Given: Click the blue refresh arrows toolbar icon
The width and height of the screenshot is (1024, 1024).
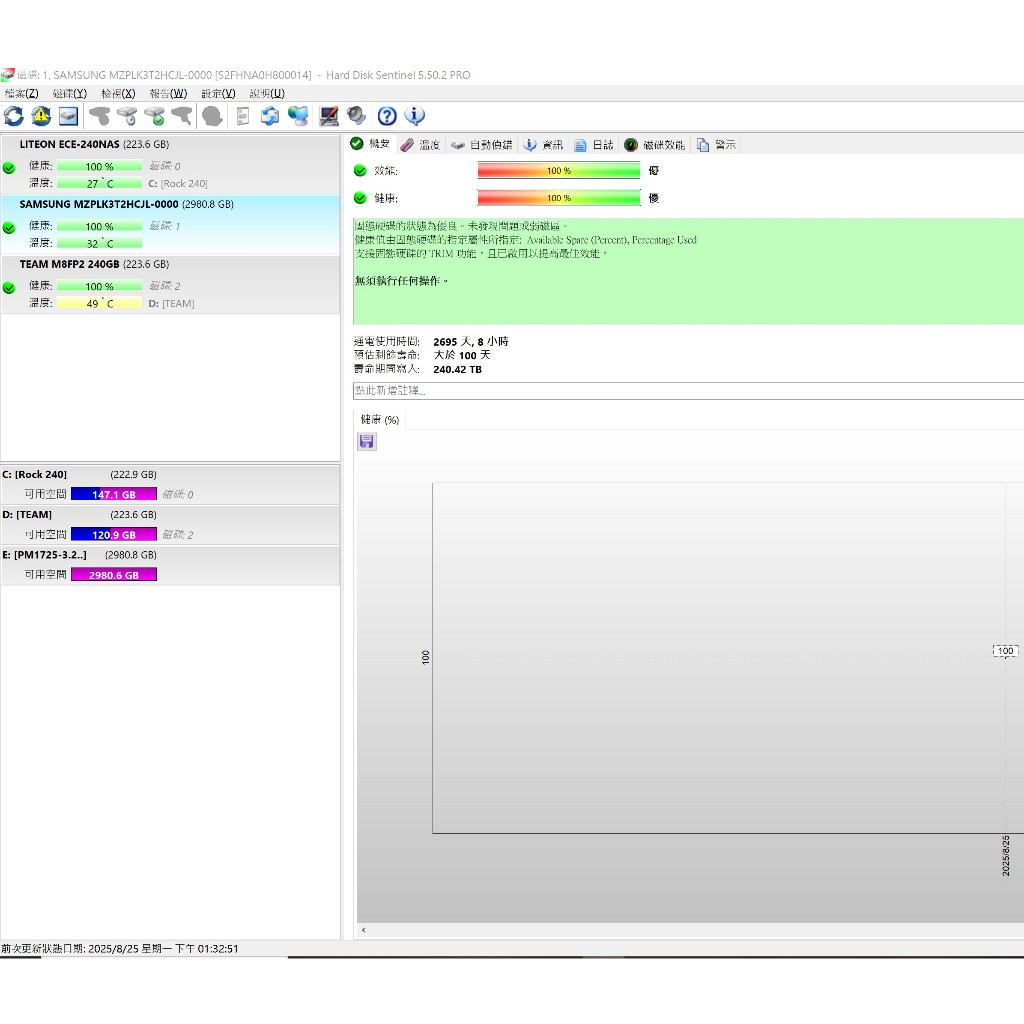Looking at the screenshot, I should (14, 116).
